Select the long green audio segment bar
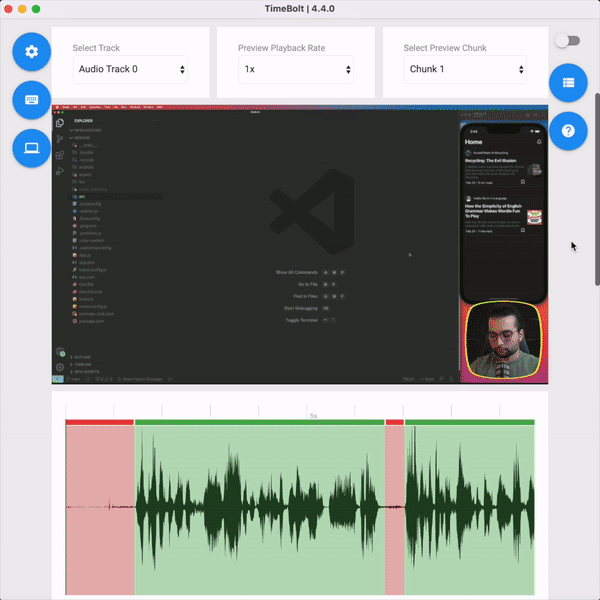Viewport: 600px width, 600px height. point(260,422)
